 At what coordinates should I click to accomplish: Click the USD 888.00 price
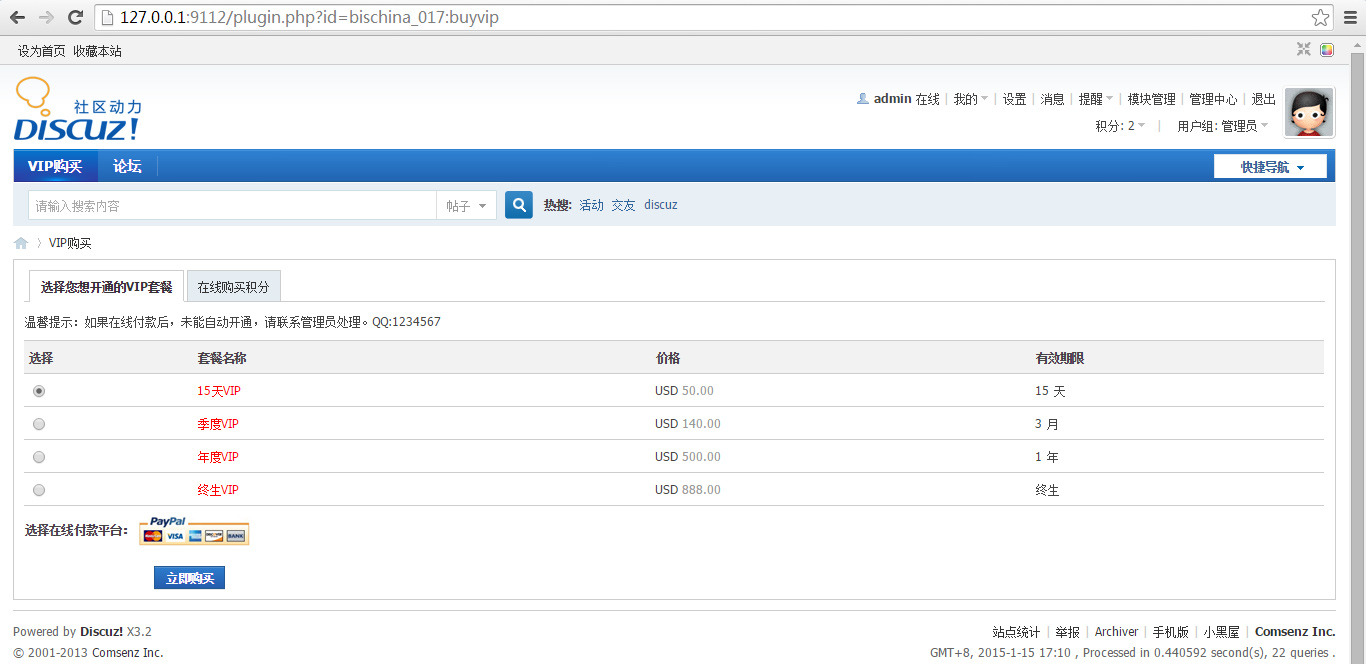pos(688,490)
